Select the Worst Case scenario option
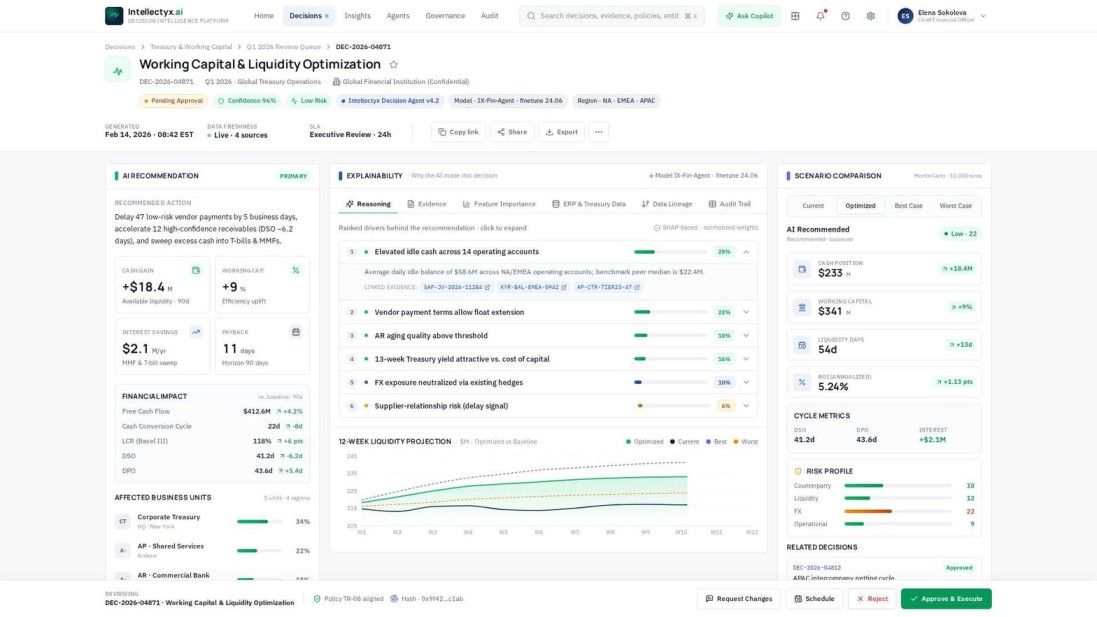Image resolution: width=1097 pixels, height=617 pixels. point(955,206)
